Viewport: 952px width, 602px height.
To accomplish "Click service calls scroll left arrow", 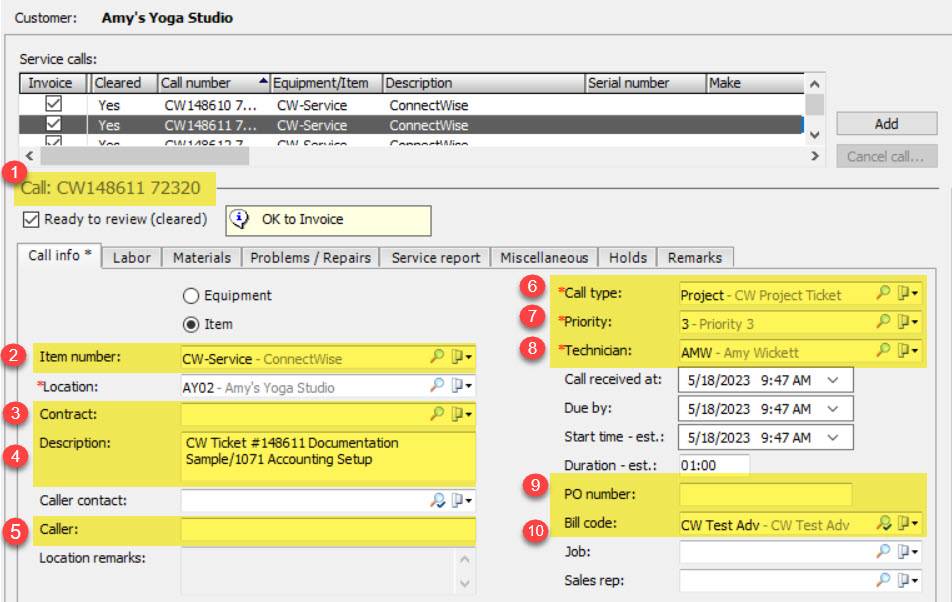I will point(29,156).
